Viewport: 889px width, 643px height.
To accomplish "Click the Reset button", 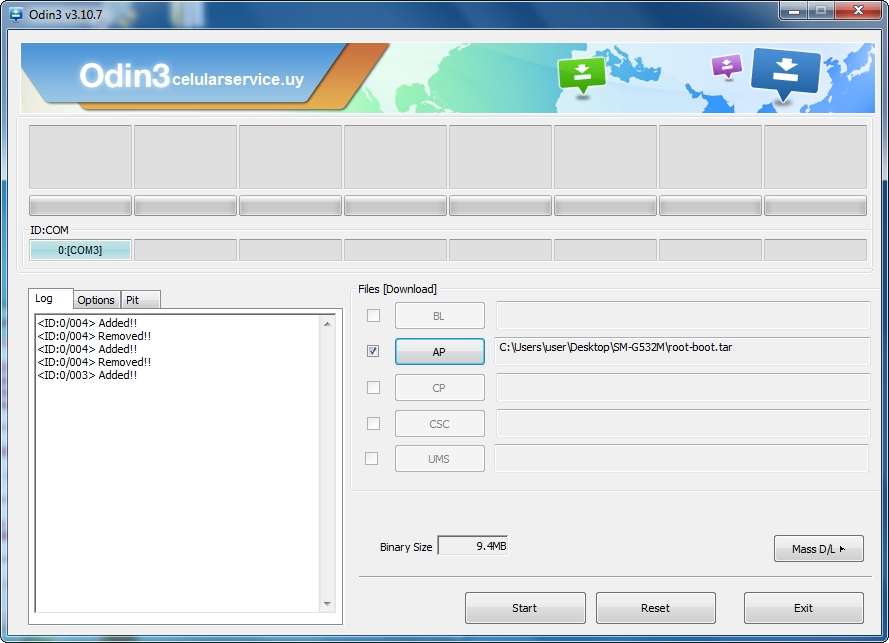I will tap(655, 608).
